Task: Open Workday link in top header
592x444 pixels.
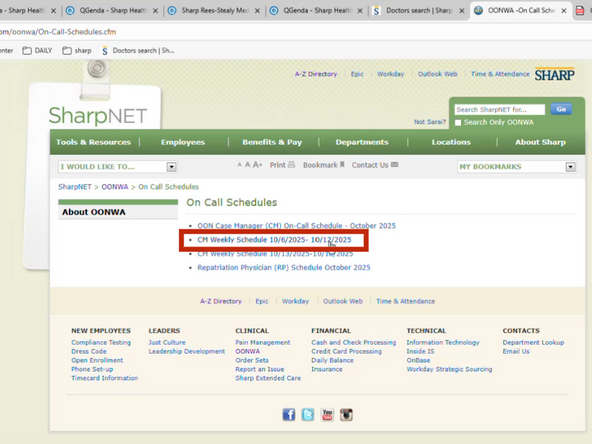Action: click(x=391, y=74)
